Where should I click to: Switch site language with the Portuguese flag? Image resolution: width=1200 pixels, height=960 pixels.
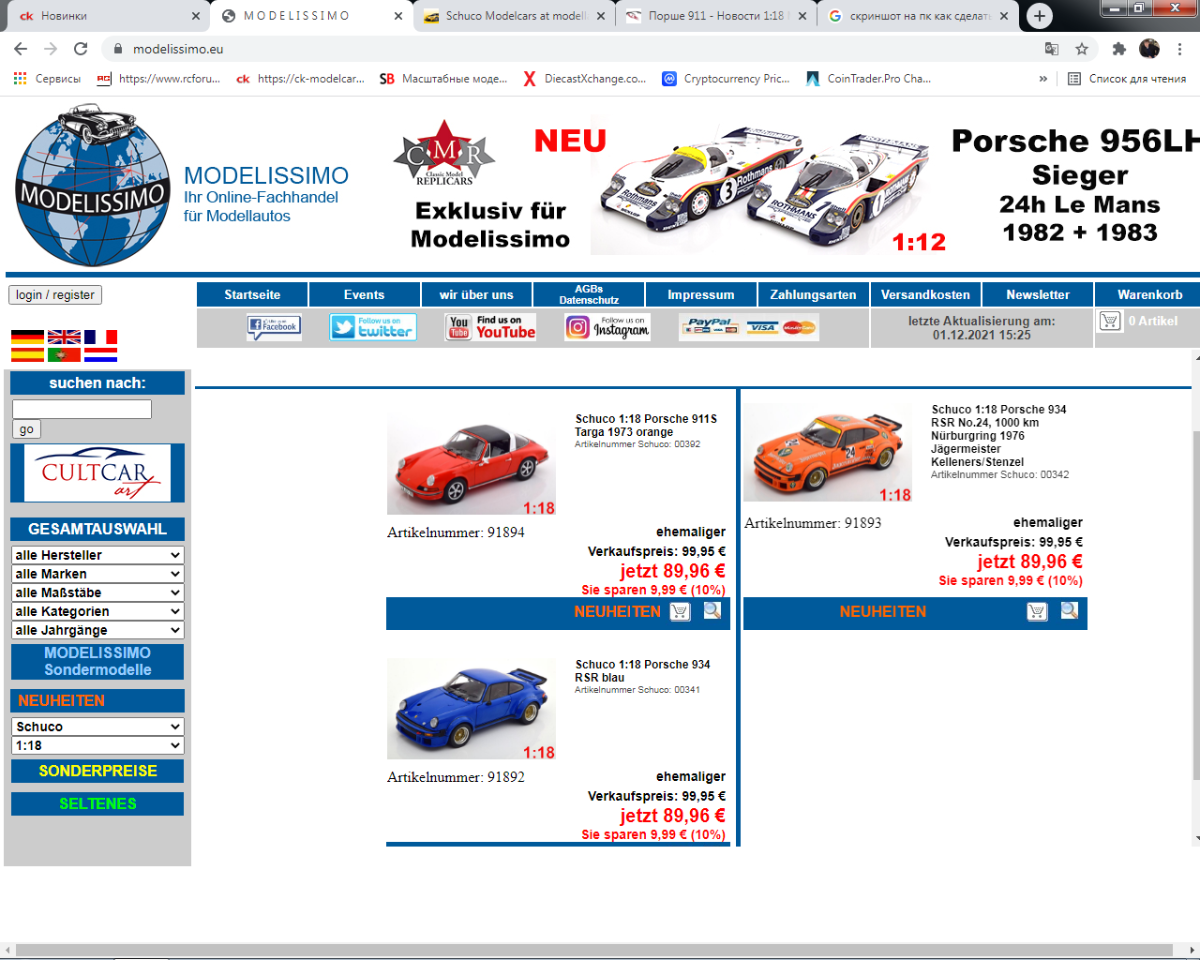(64, 354)
